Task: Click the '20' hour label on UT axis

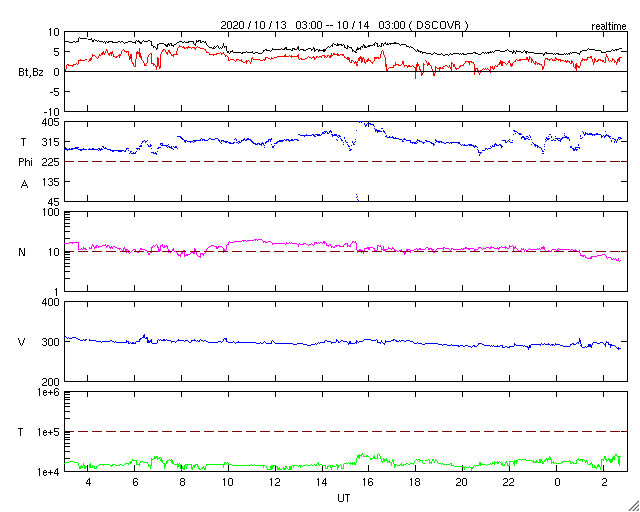Action: click(x=462, y=483)
